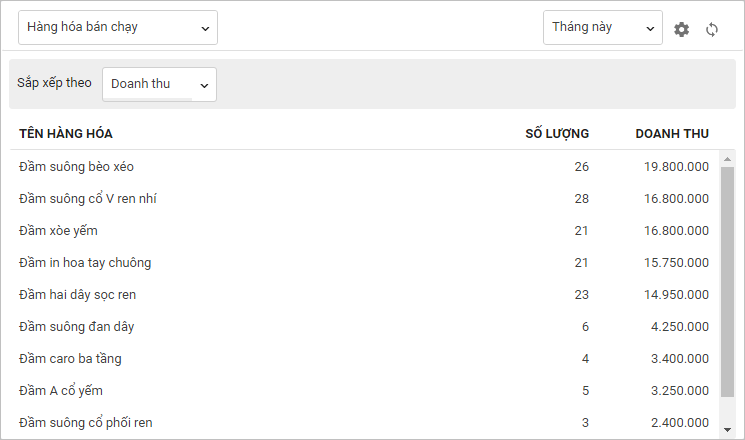
Task: Click the Đầm hai dây sọc ren row
Action: pyautogui.click(x=77, y=295)
